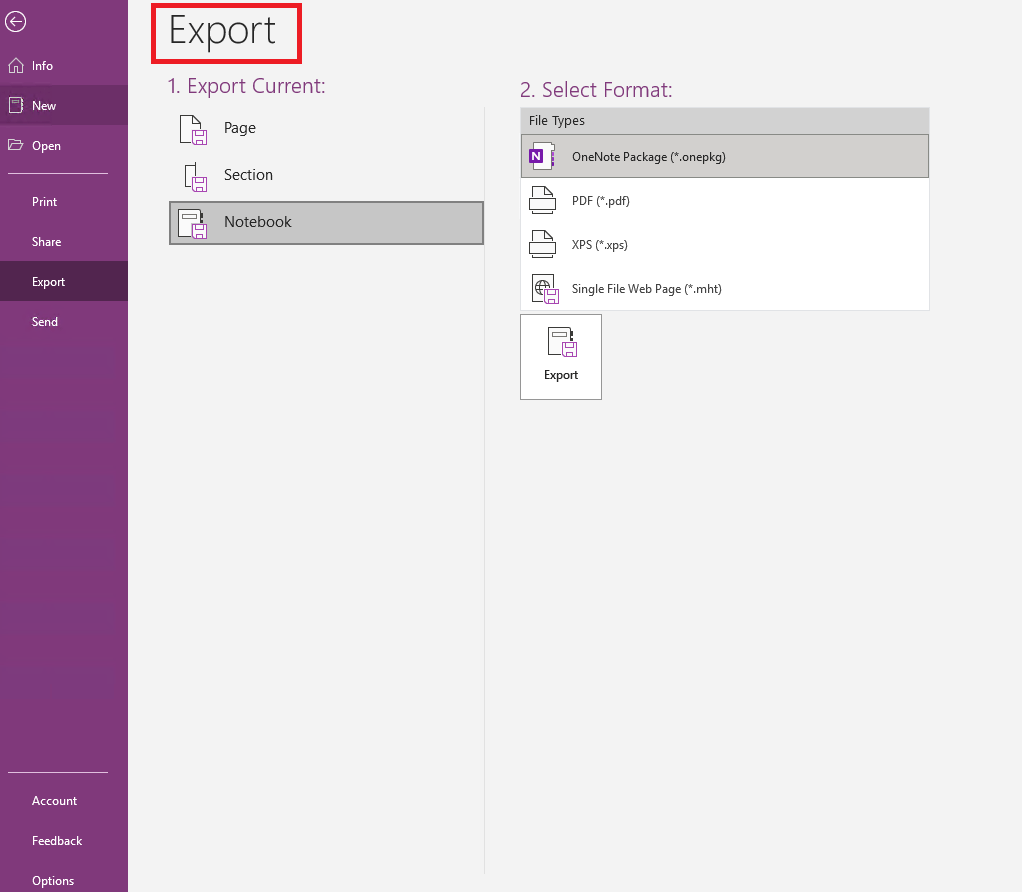
Task: Click the Notebook export icon
Action: coord(193,223)
